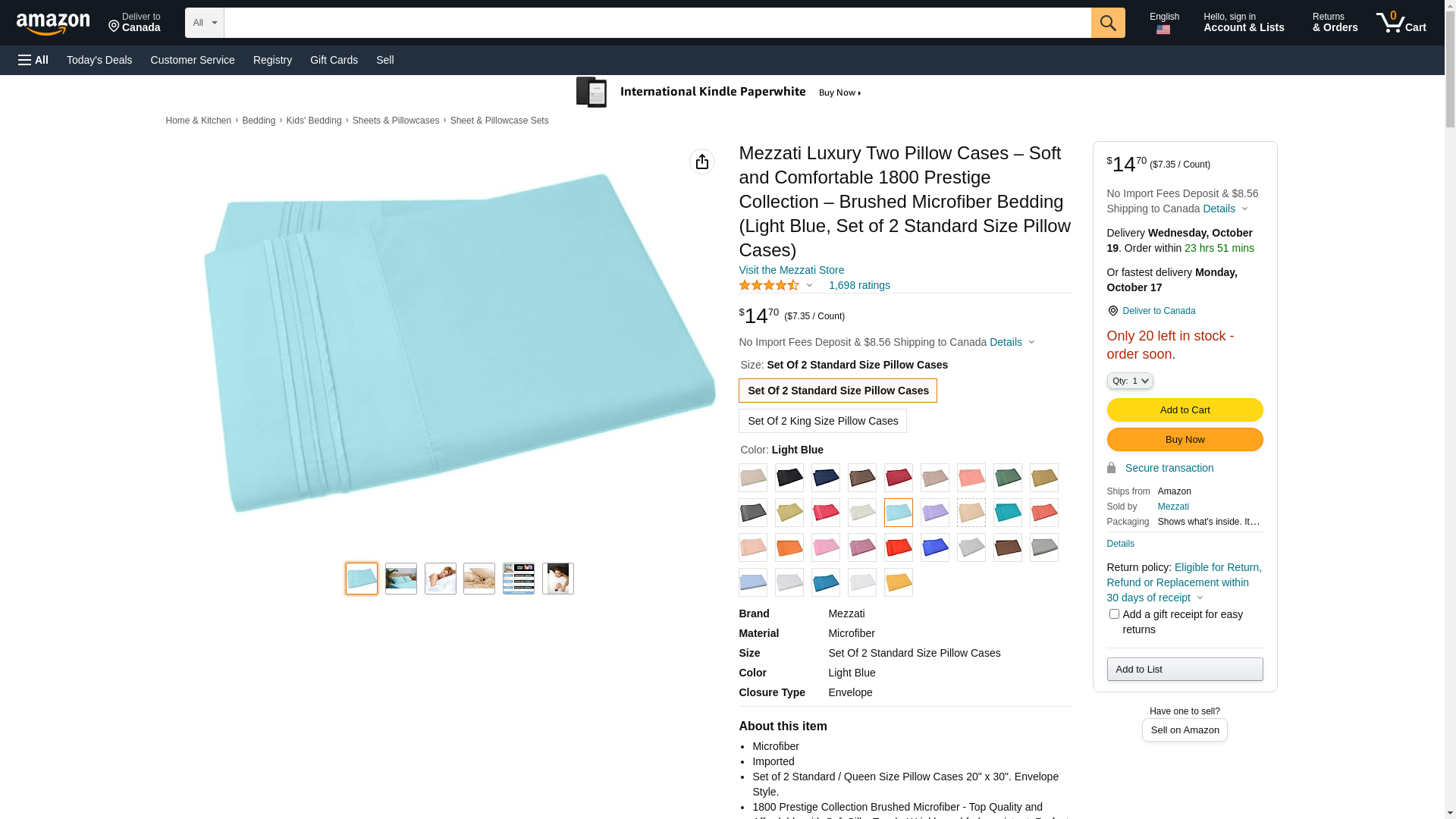Open Gift Cards in navigation bar
1456x819 pixels.
click(x=334, y=60)
